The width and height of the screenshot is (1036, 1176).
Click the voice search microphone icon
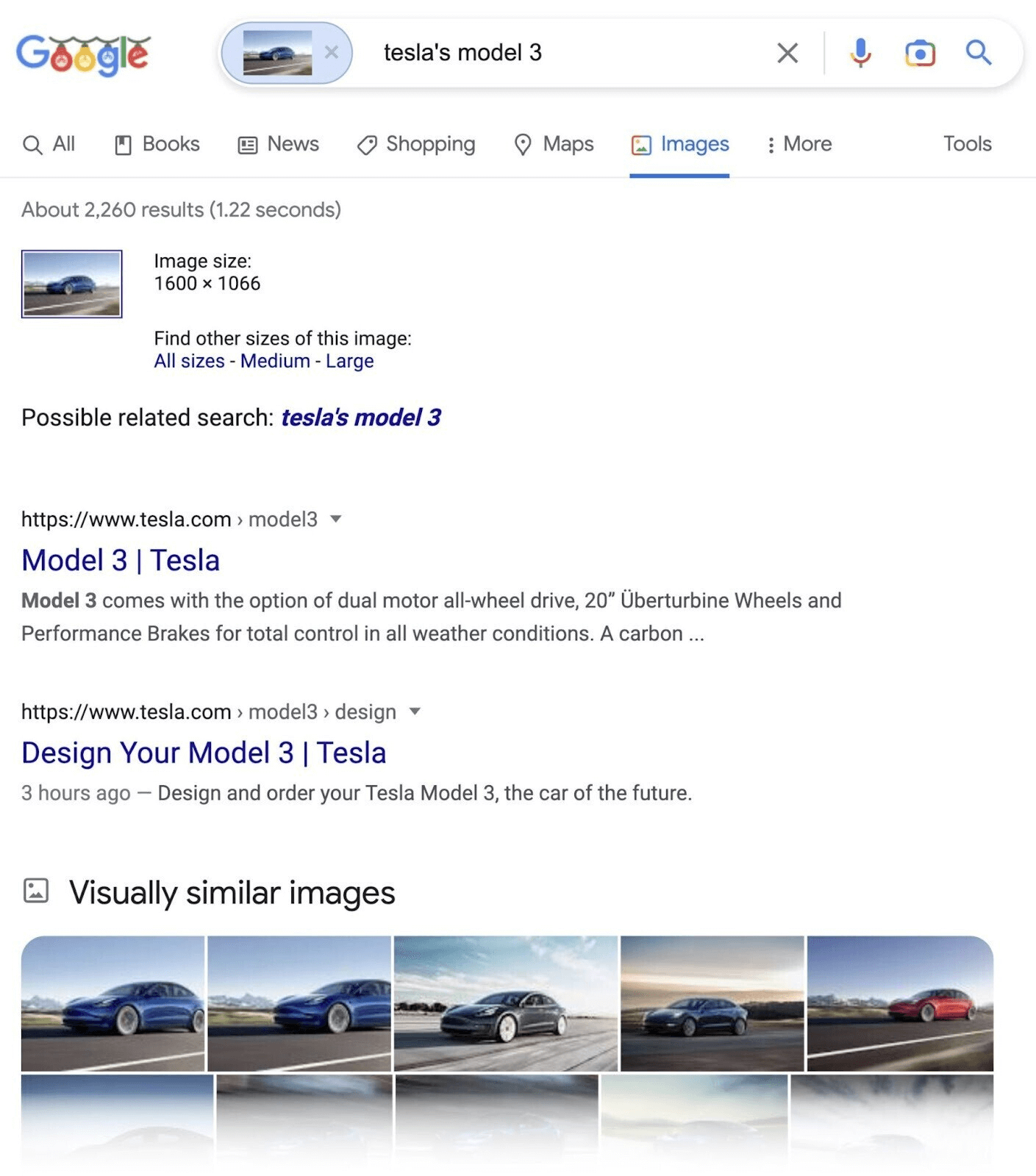coord(860,52)
